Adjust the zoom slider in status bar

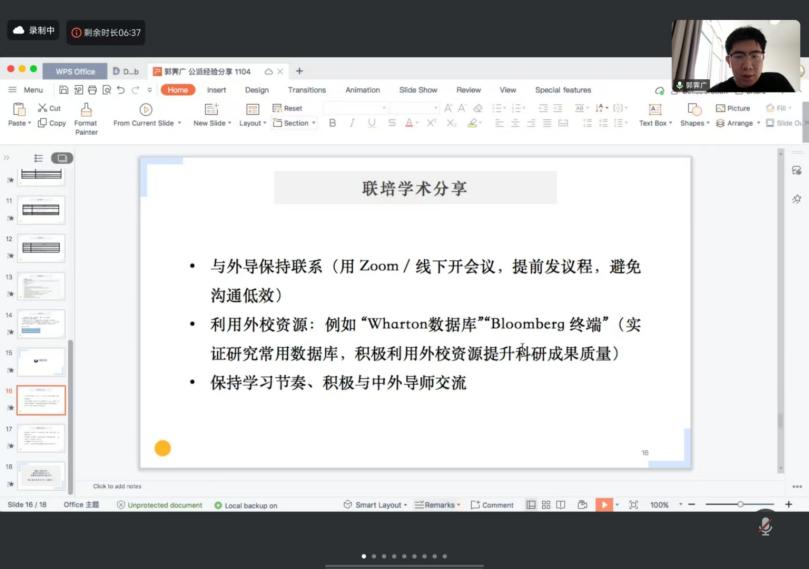coord(740,505)
